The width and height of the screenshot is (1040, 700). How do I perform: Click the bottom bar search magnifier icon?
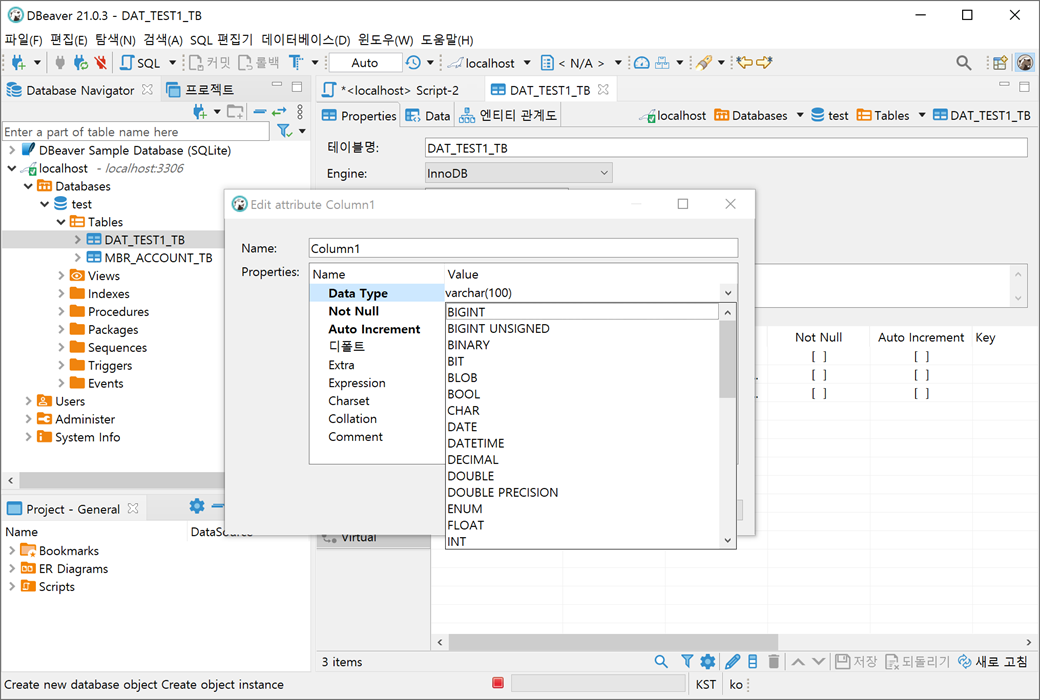(x=661, y=662)
